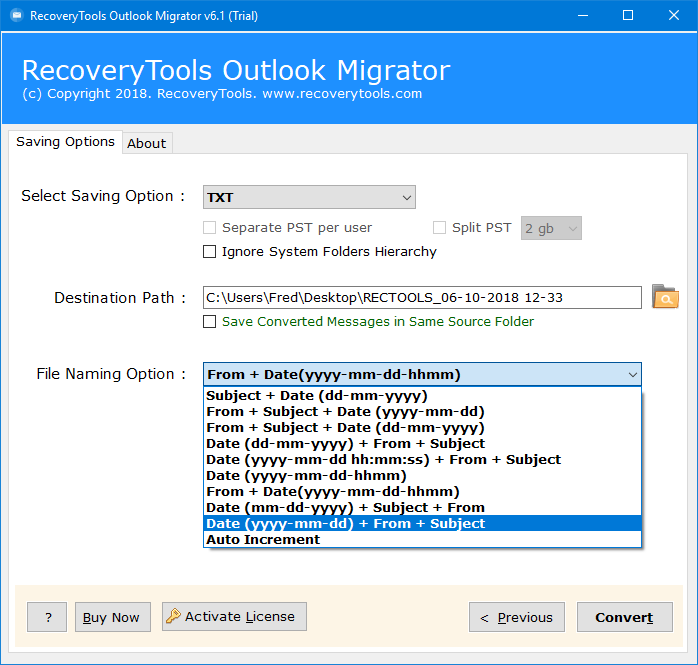Click the key icon on Activate License
698x665 pixels.
(173, 616)
